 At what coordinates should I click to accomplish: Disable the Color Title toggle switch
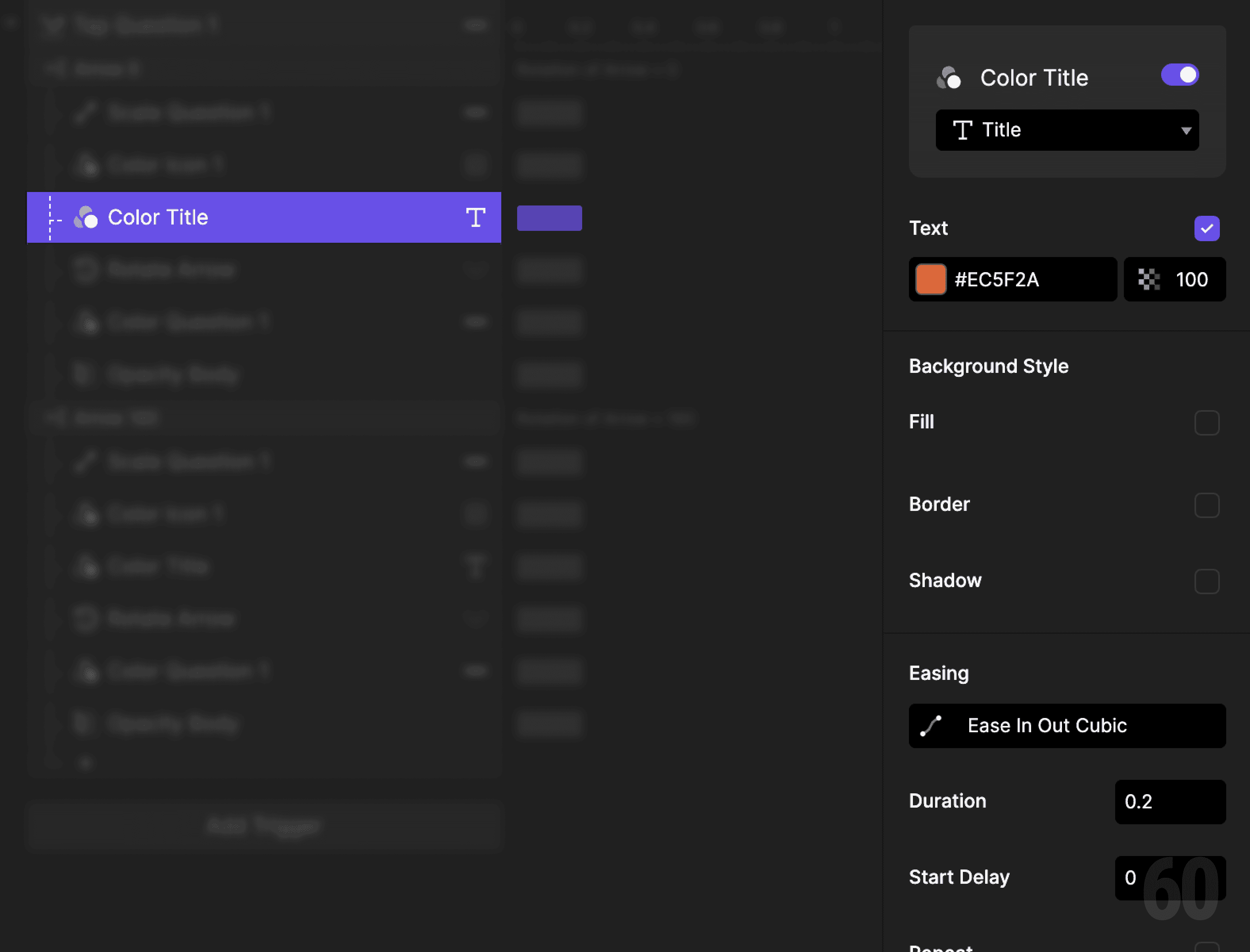(x=1180, y=74)
